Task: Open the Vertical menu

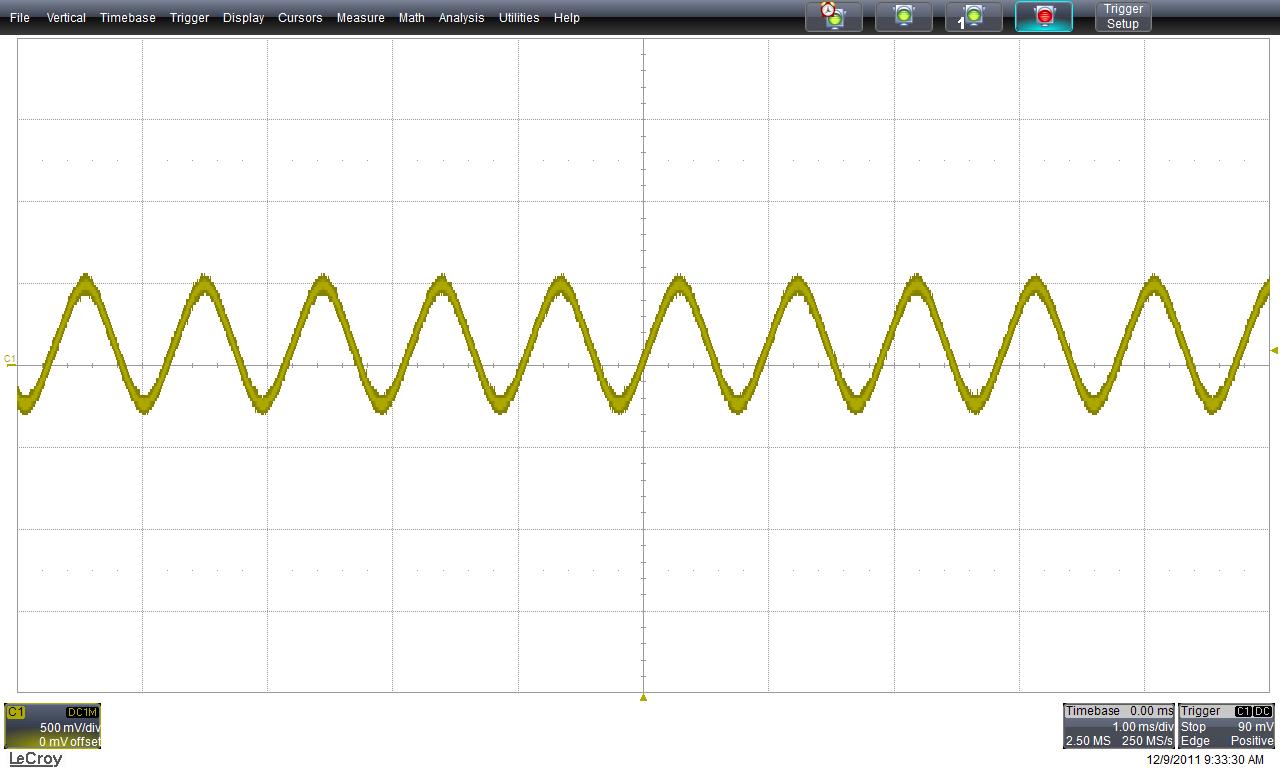Action: pyautogui.click(x=66, y=18)
